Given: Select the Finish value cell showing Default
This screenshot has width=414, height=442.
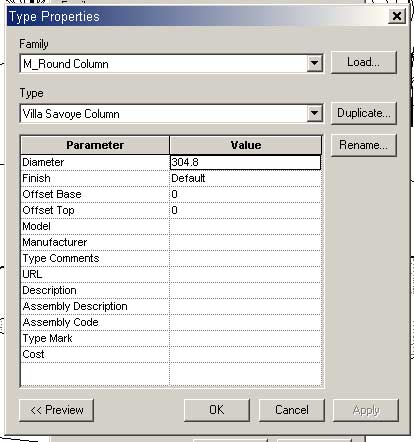Looking at the screenshot, I should (245, 178).
